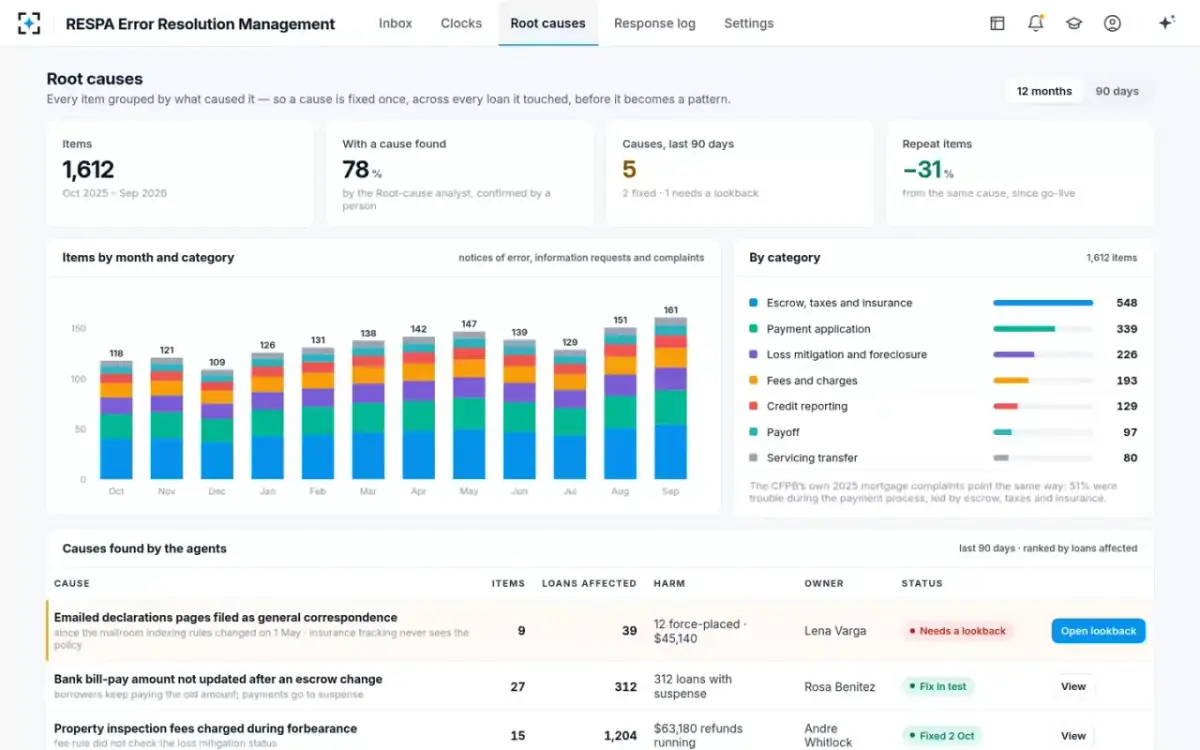The image size is (1200, 750).
Task: Click the Servicing transfer gray swatch
Action: [753, 458]
